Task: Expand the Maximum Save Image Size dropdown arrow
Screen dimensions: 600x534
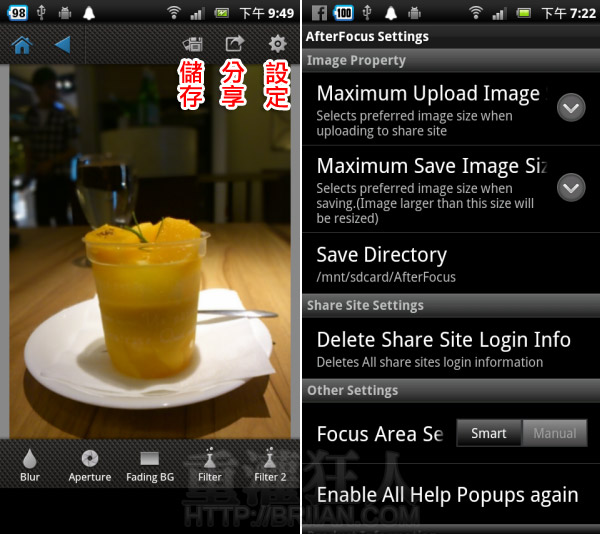Action: 571,187
